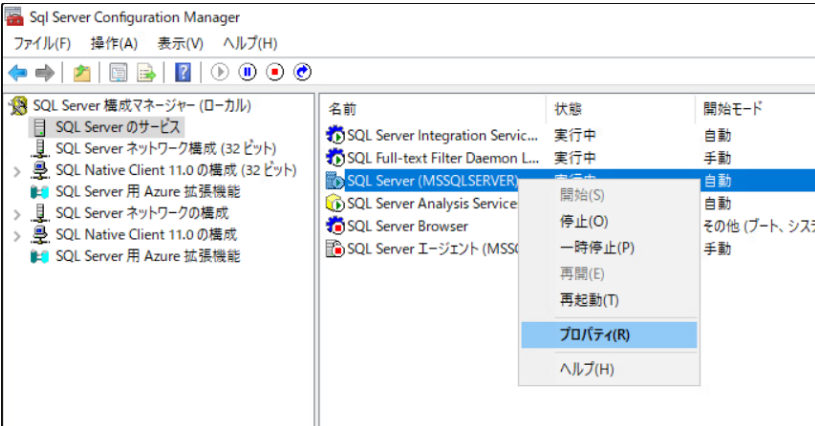Click the Up one level folder icon

coord(82,73)
